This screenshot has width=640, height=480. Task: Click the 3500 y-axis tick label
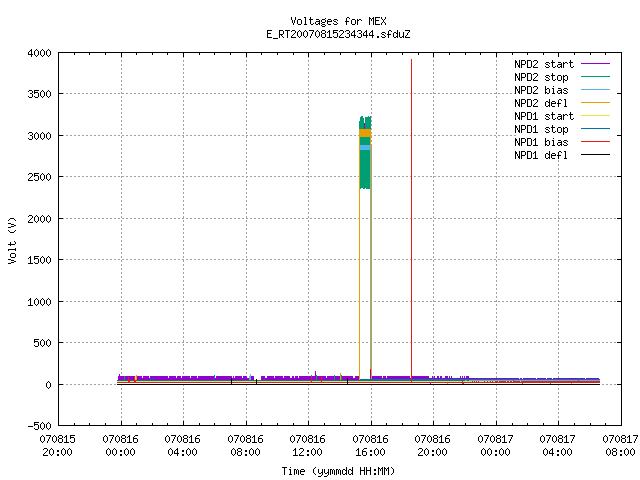tap(39, 94)
